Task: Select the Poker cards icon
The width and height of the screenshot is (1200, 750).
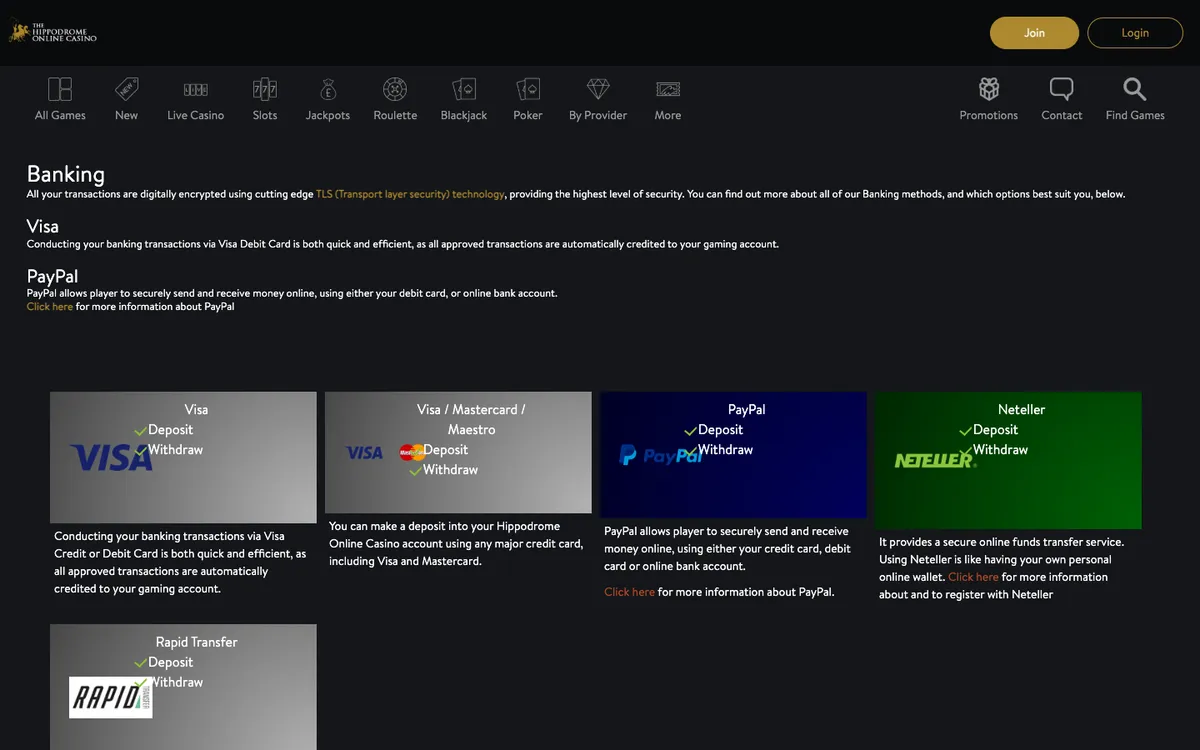Action: pyautogui.click(x=528, y=89)
